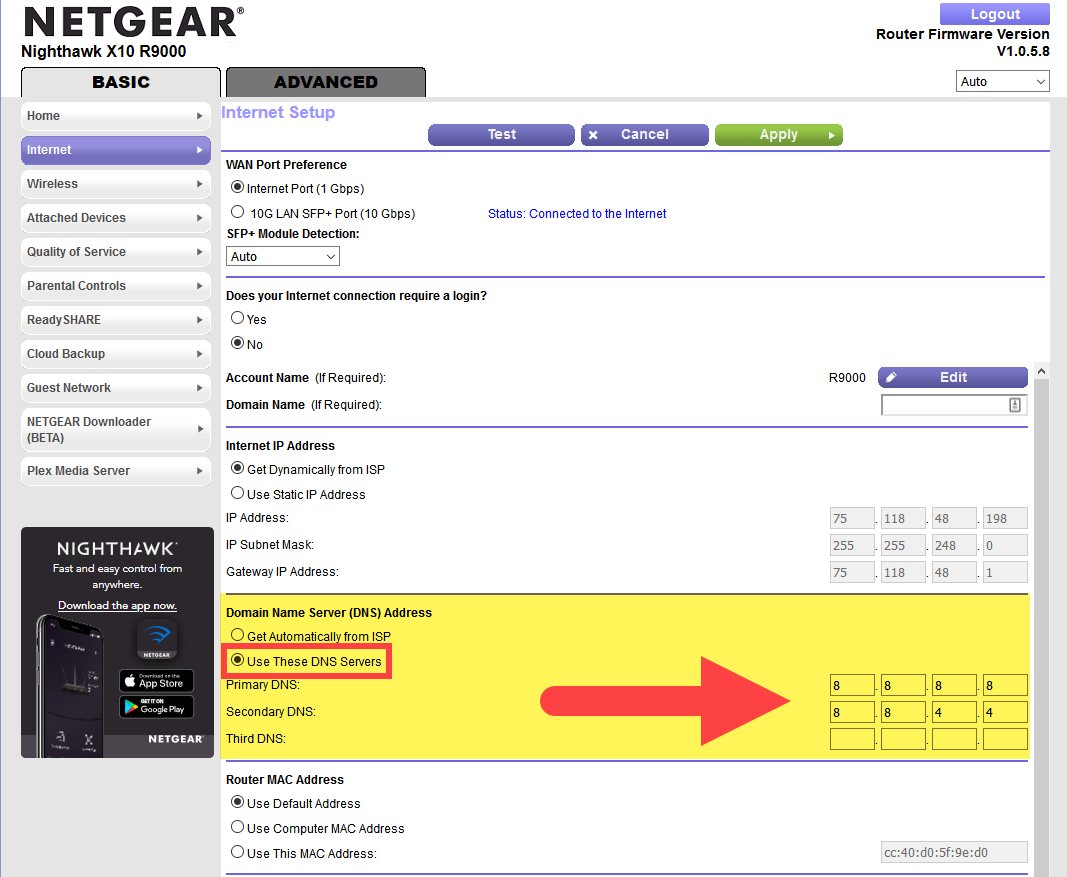Click the IP Subnet Mask third octet 248

pos(954,546)
